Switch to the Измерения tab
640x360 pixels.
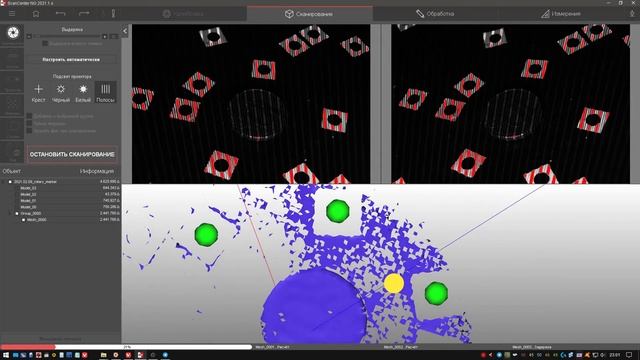[561, 14]
